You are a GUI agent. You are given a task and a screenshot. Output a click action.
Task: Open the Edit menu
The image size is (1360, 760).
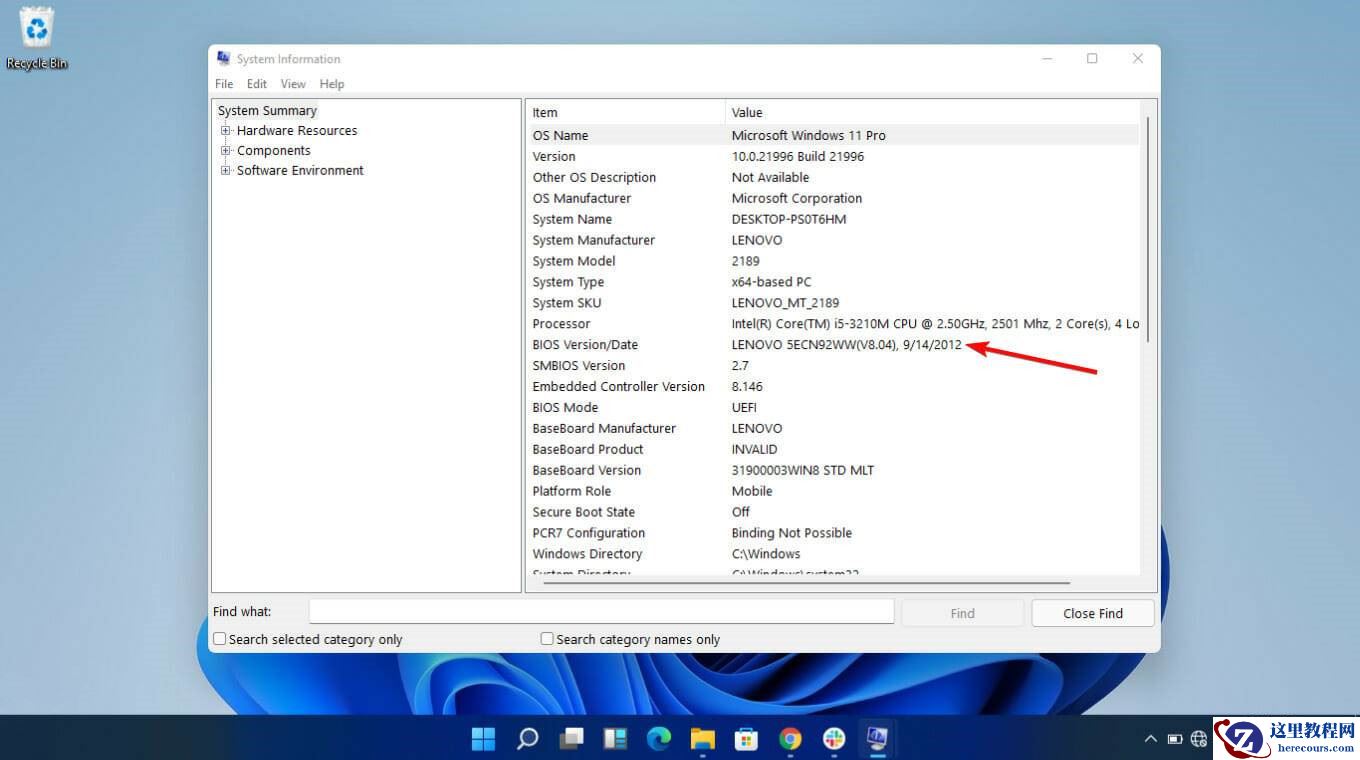pyautogui.click(x=256, y=84)
